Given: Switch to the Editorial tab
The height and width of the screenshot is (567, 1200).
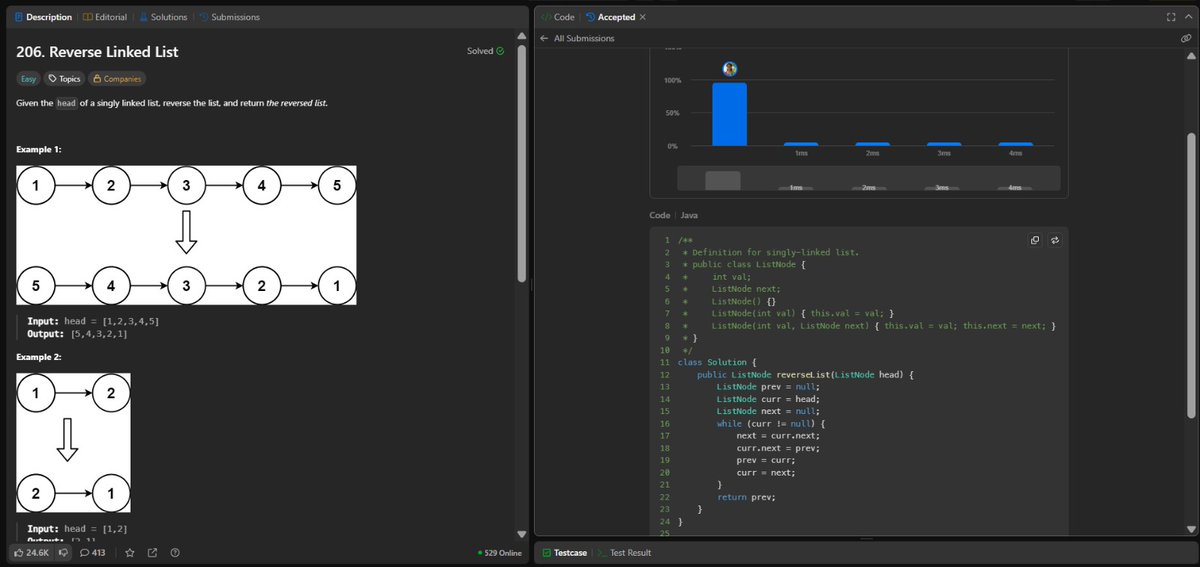Looking at the screenshot, I should [x=104, y=17].
